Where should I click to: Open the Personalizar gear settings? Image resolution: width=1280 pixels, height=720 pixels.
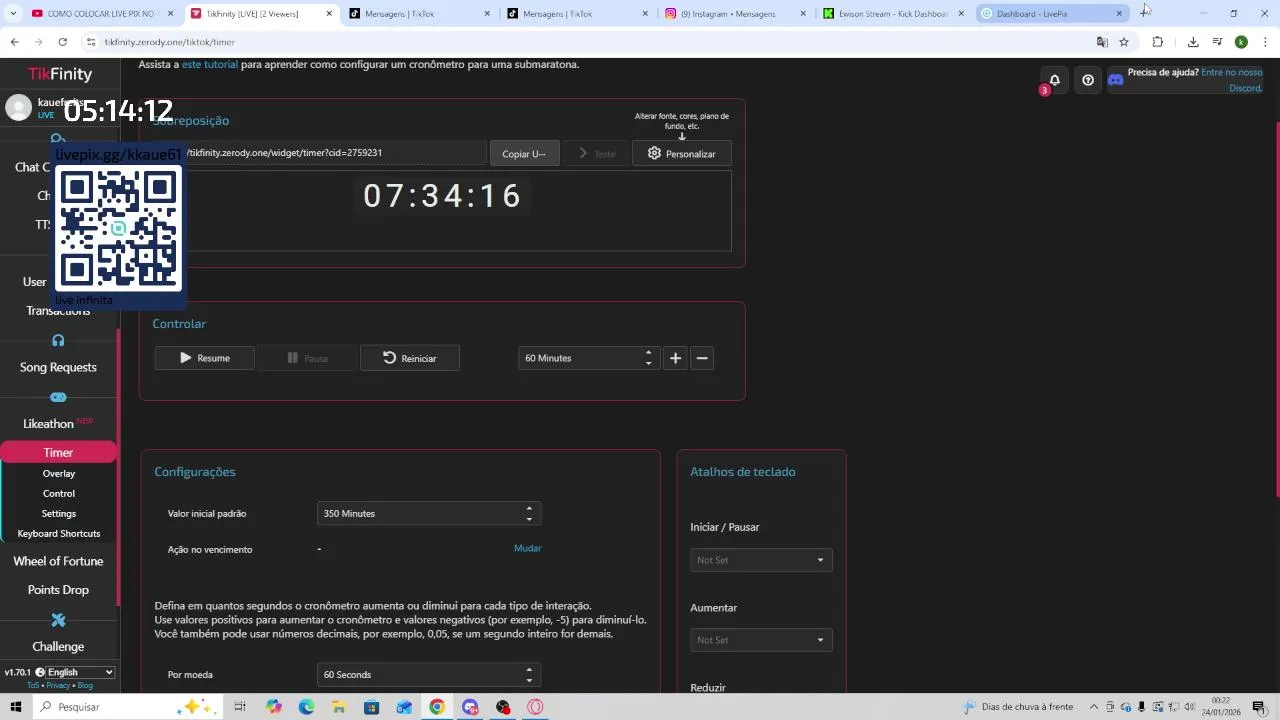[682, 153]
